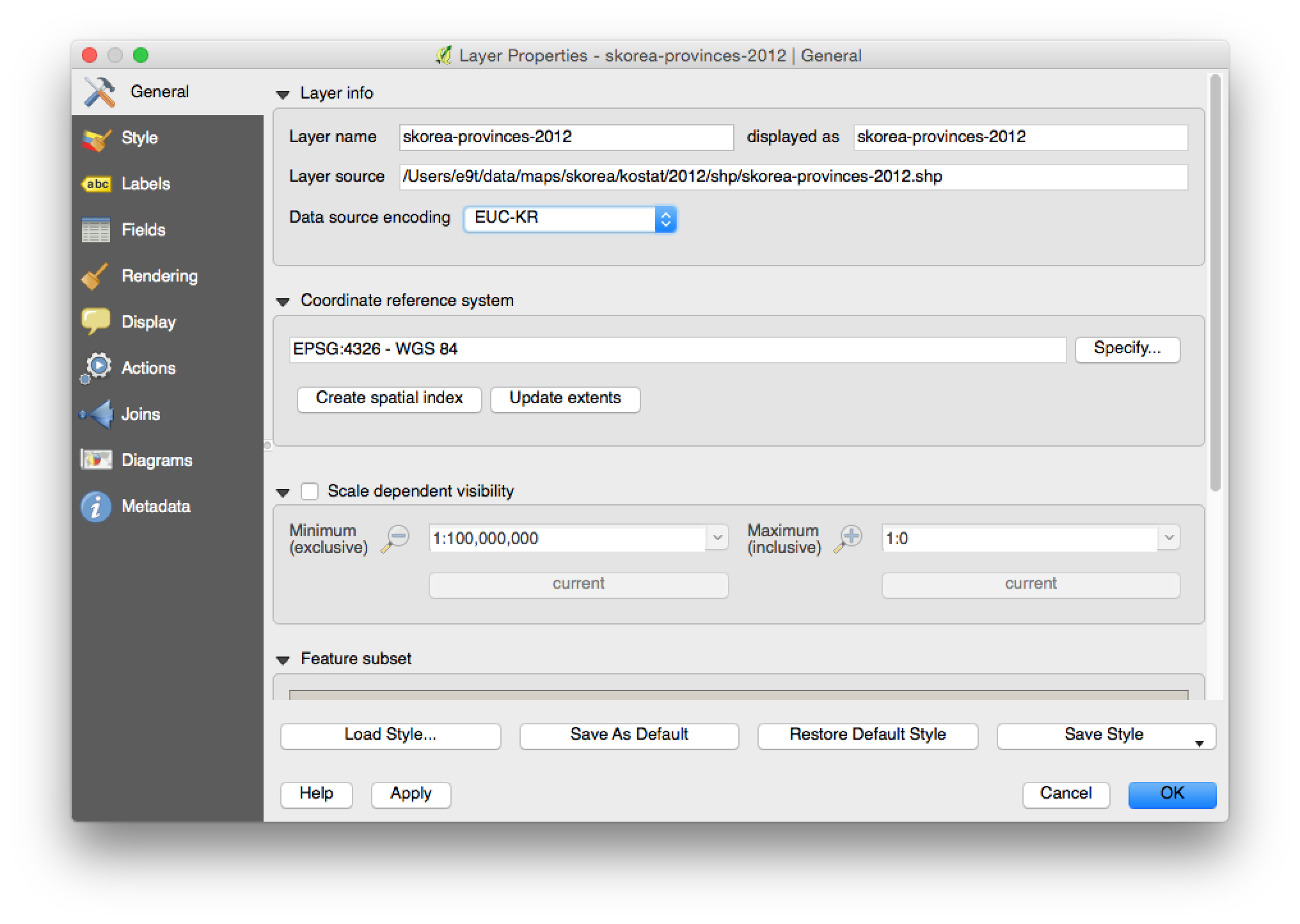Select the General tab
Screen dimensions: 1300x924
[x=159, y=92]
